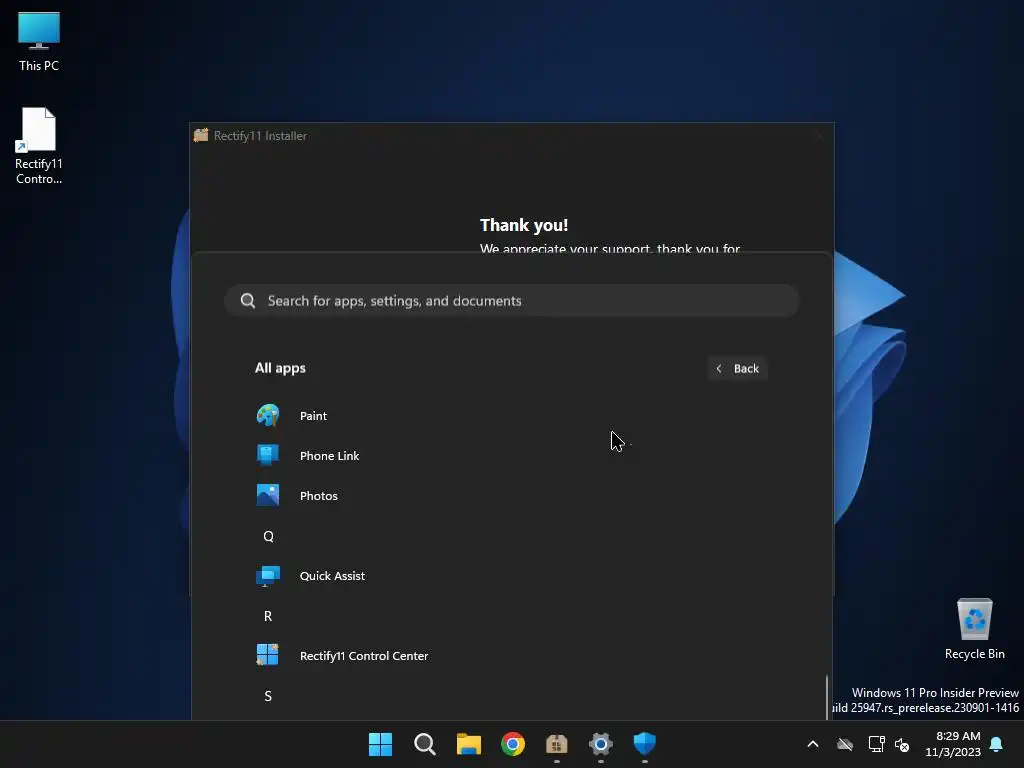This screenshot has height=768, width=1024.
Task: Click the 'Paint' app name text
Action: pyautogui.click(x=313, y=415)
